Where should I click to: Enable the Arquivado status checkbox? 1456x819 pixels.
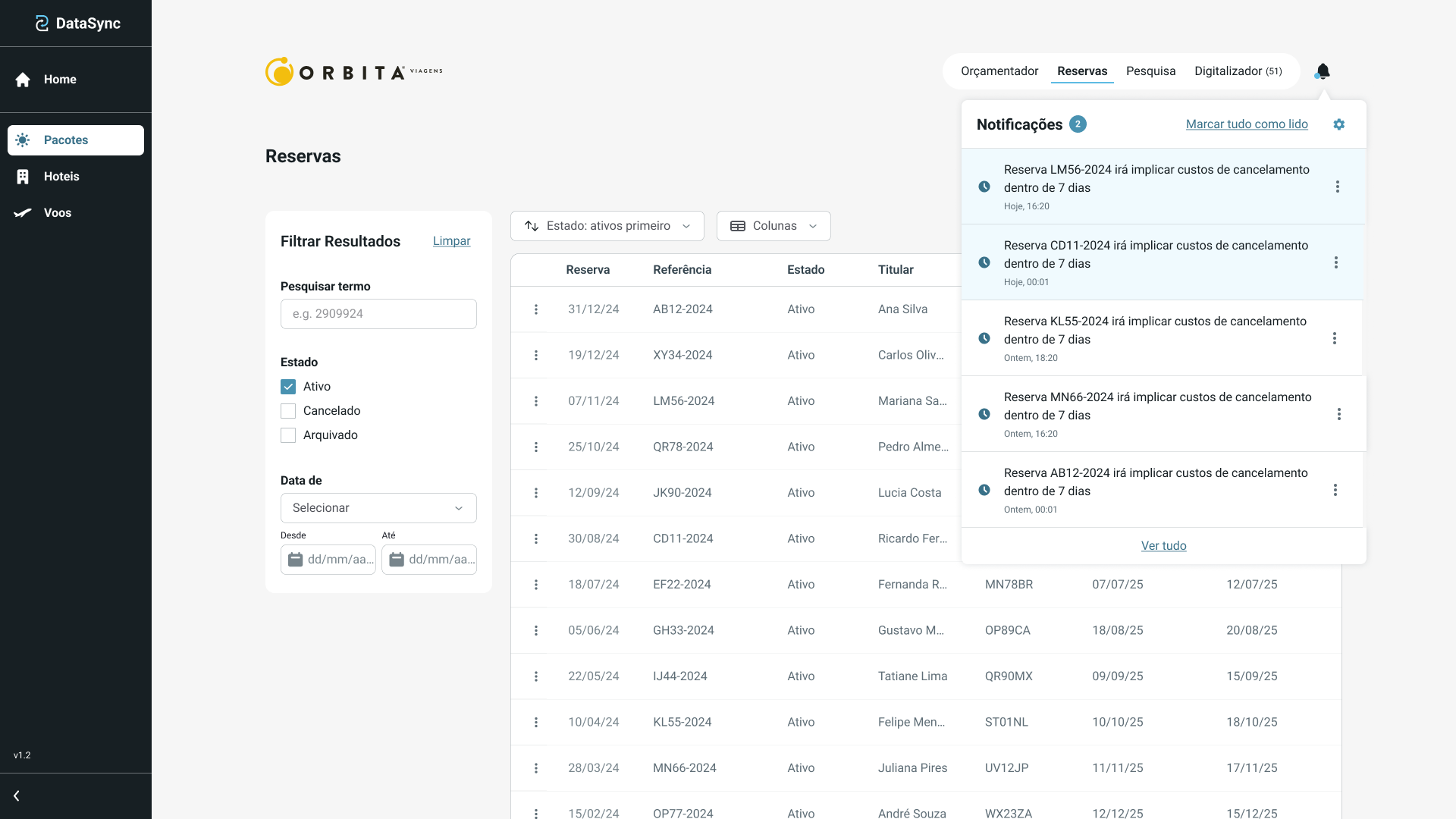coord(288,435)
